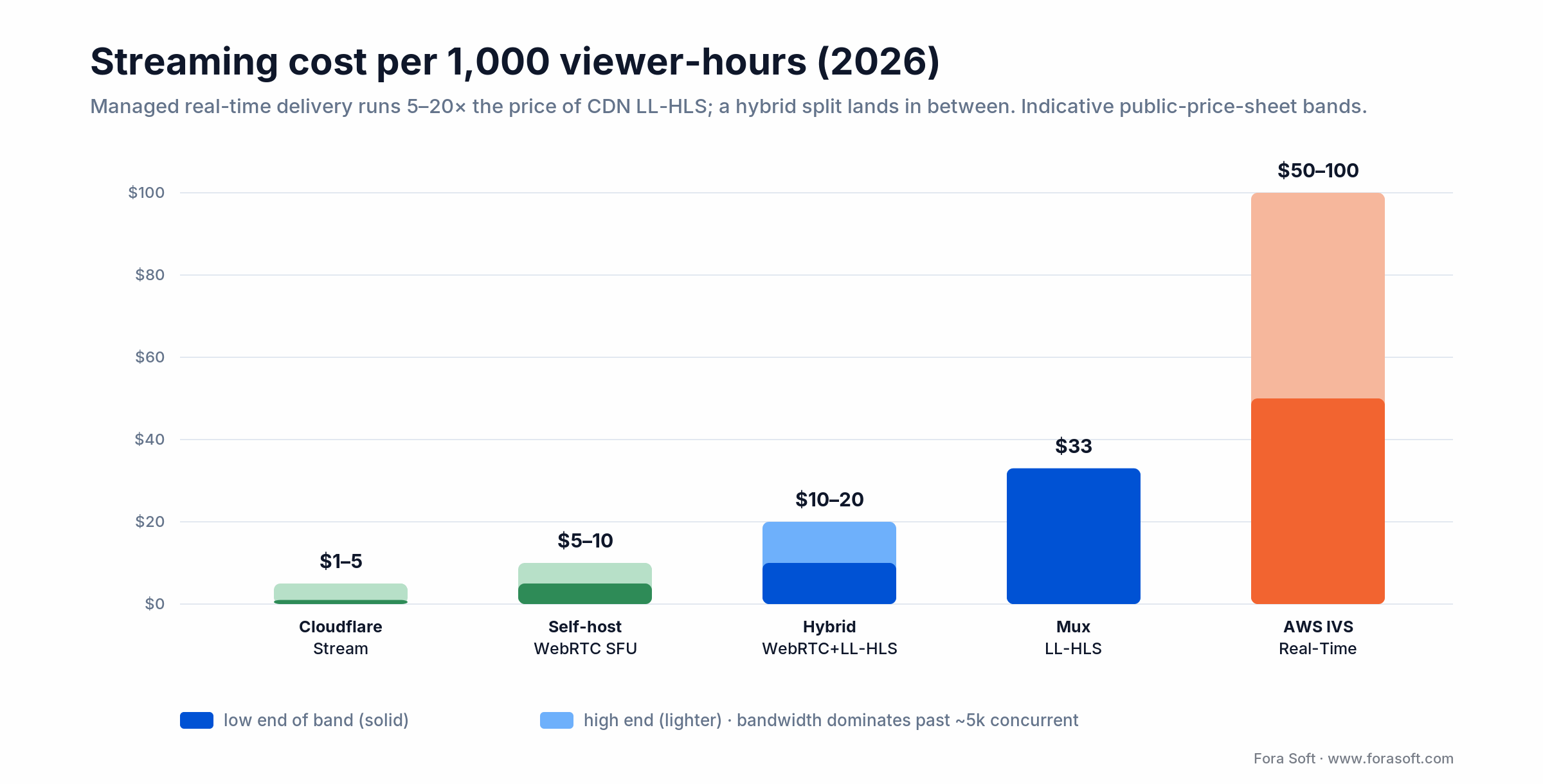Click the light blue Hybrid high-end bar segment
The height and width of the screenshot is (784, 1543).
tap(829, 542)
